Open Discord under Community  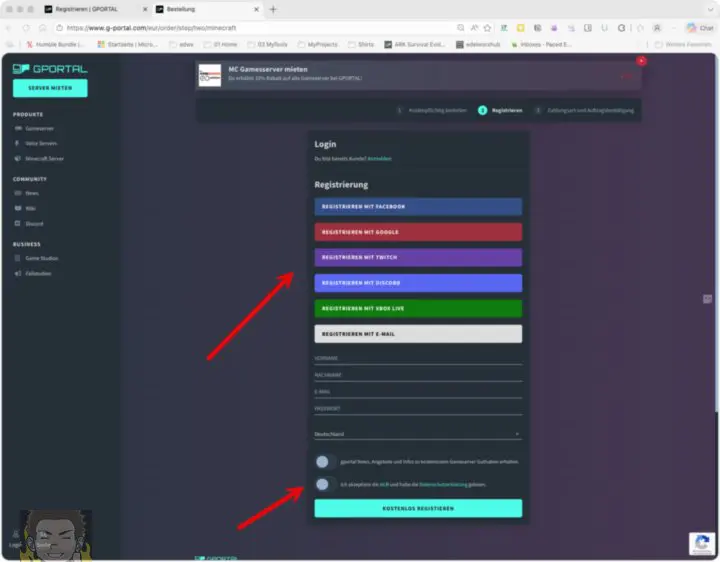coord(34,224)
